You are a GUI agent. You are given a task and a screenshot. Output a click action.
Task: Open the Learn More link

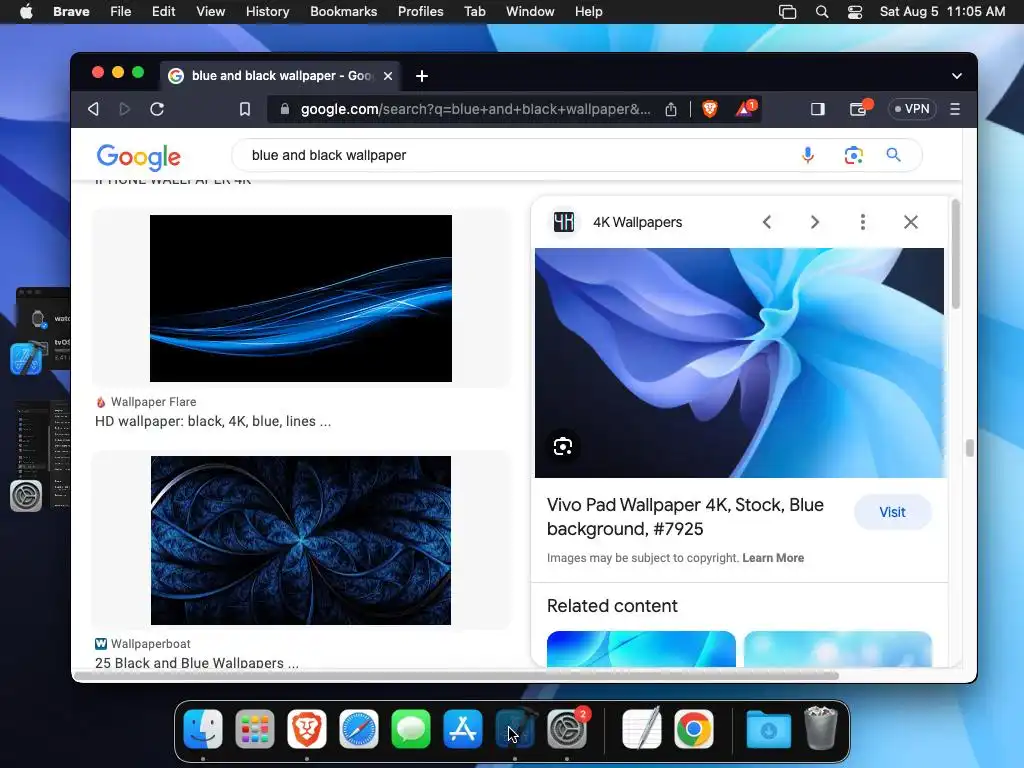pos(773,558)
